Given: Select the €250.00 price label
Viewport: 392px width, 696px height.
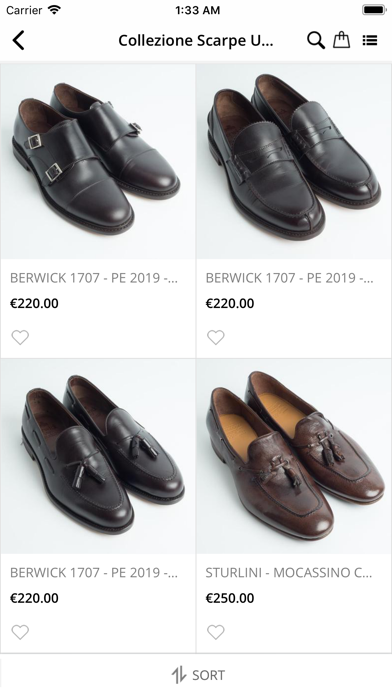Looking at the screenshot, I should pyautogui.click(x=230, y=598).
